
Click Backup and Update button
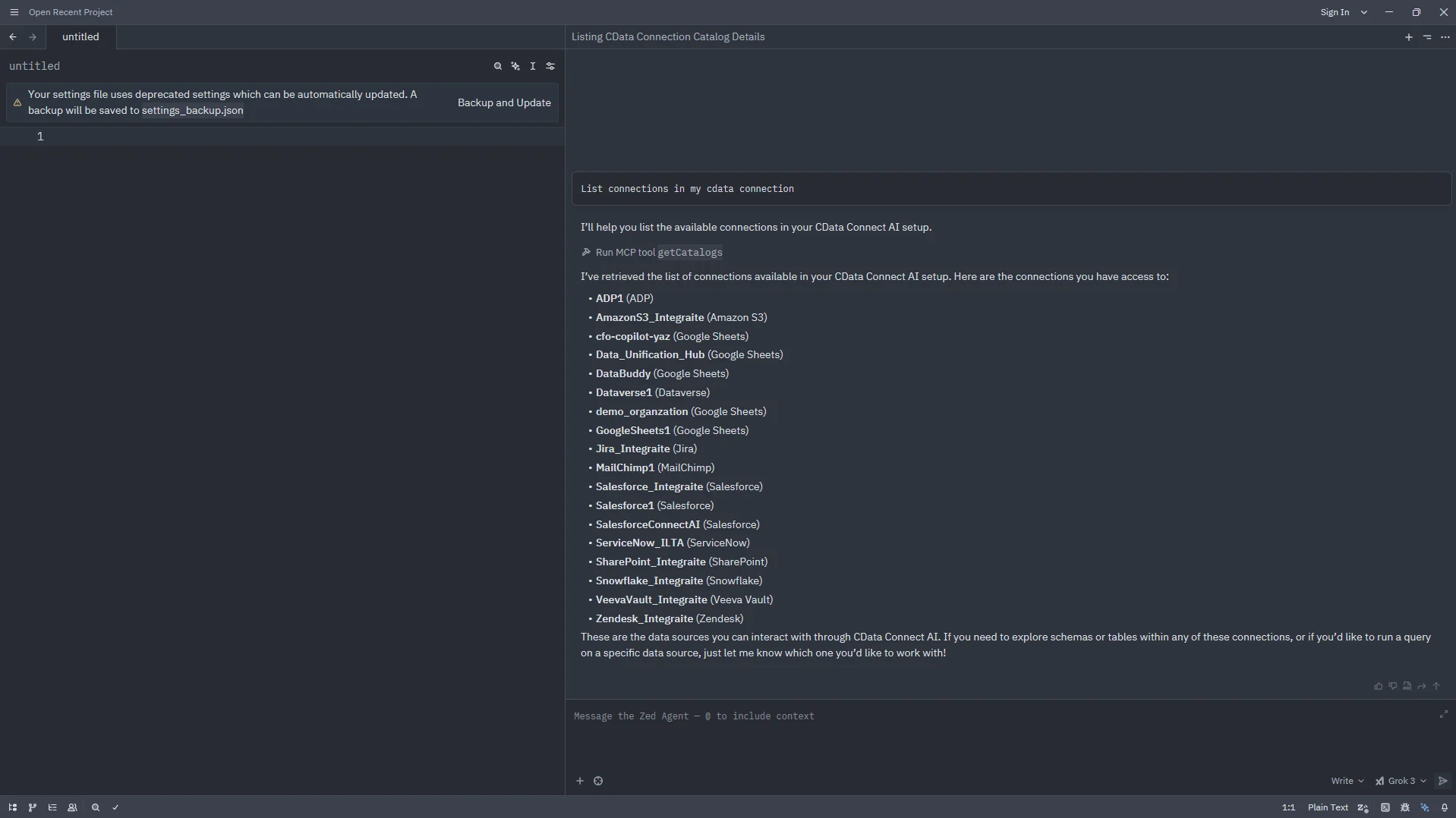(504, 102)
